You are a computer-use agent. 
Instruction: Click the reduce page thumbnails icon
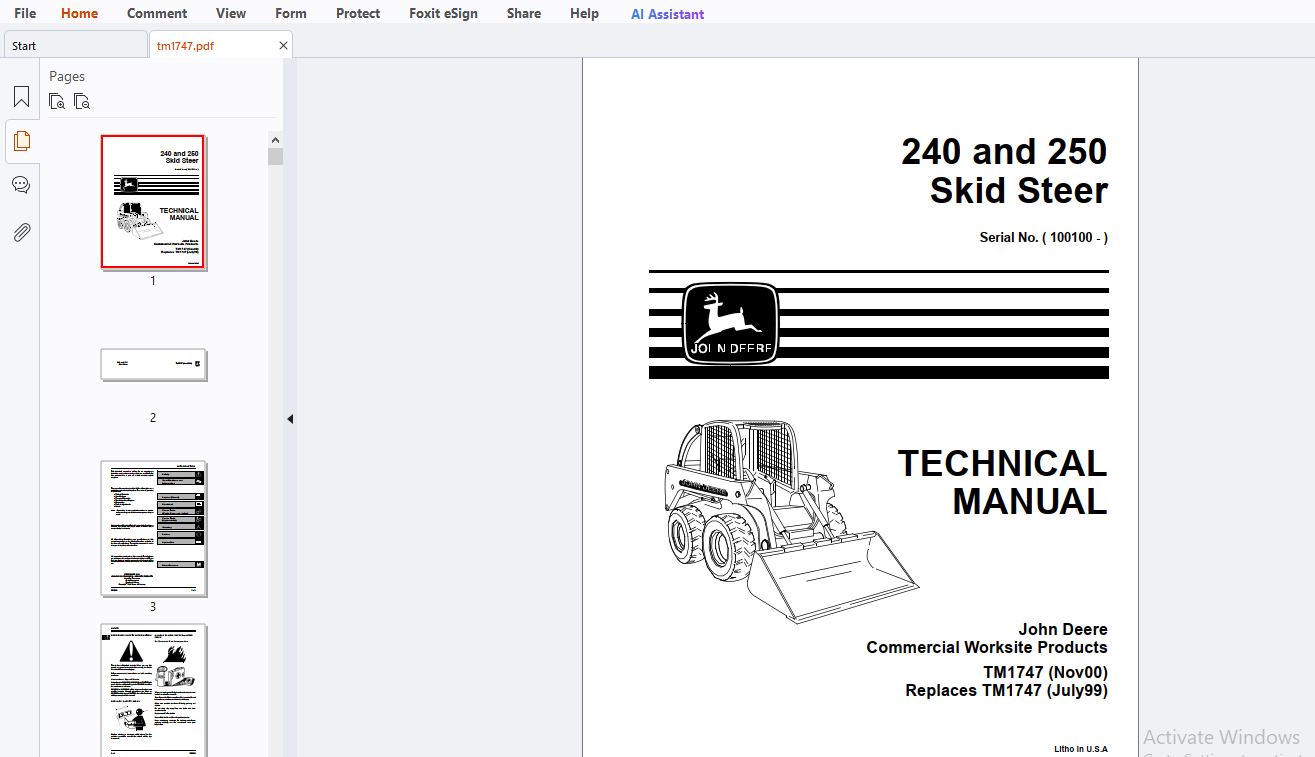pyautogui.click(x=82, y=101)
